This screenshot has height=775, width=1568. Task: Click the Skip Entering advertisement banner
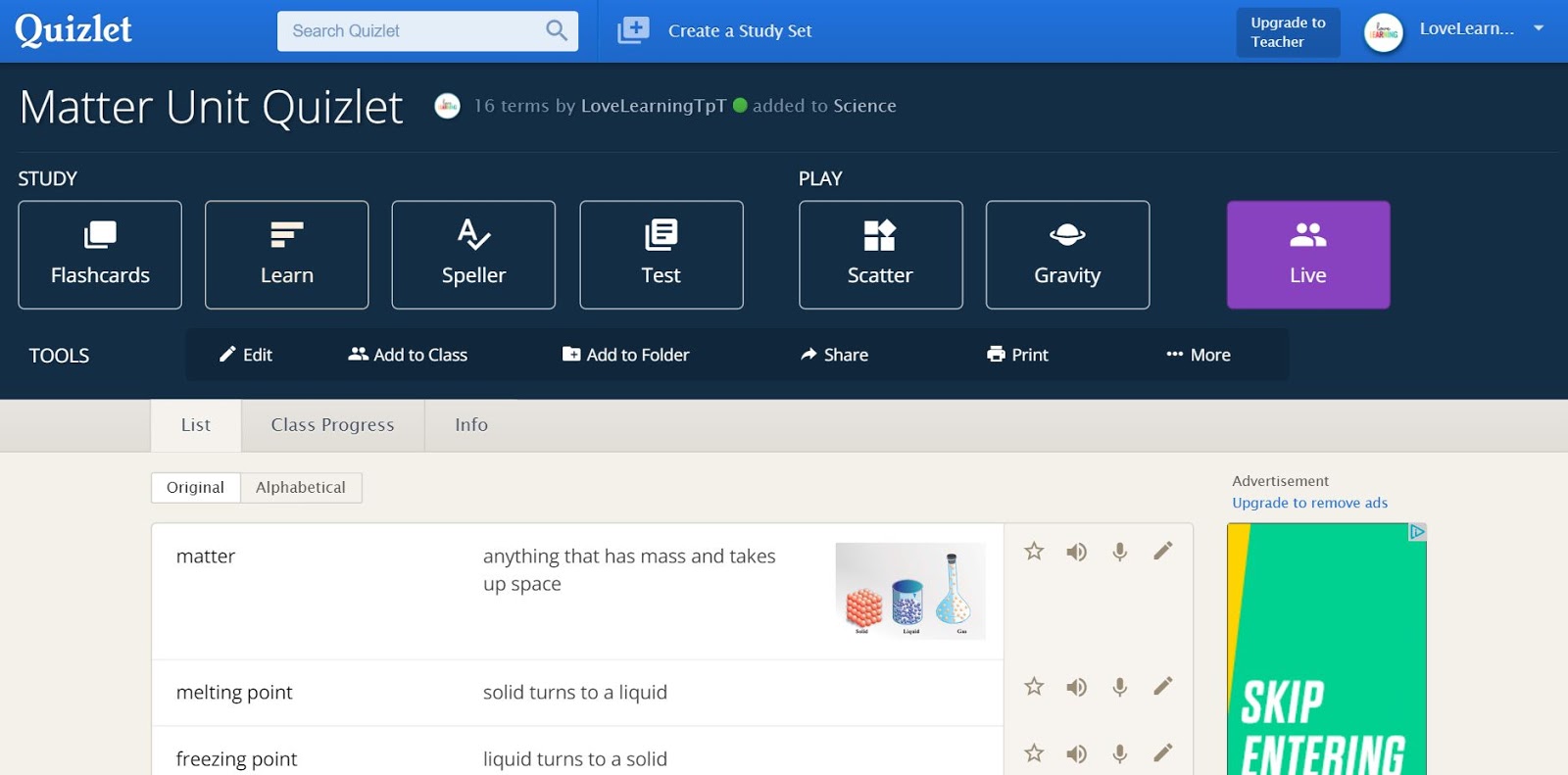1326,649
